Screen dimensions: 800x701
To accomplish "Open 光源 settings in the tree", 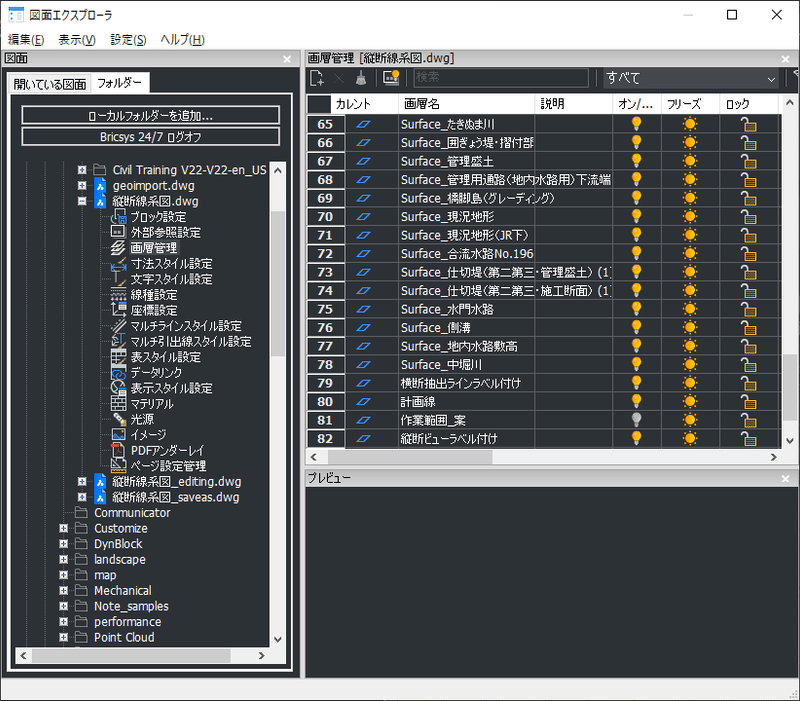I will pyautogui.click(x=142, y=419).
